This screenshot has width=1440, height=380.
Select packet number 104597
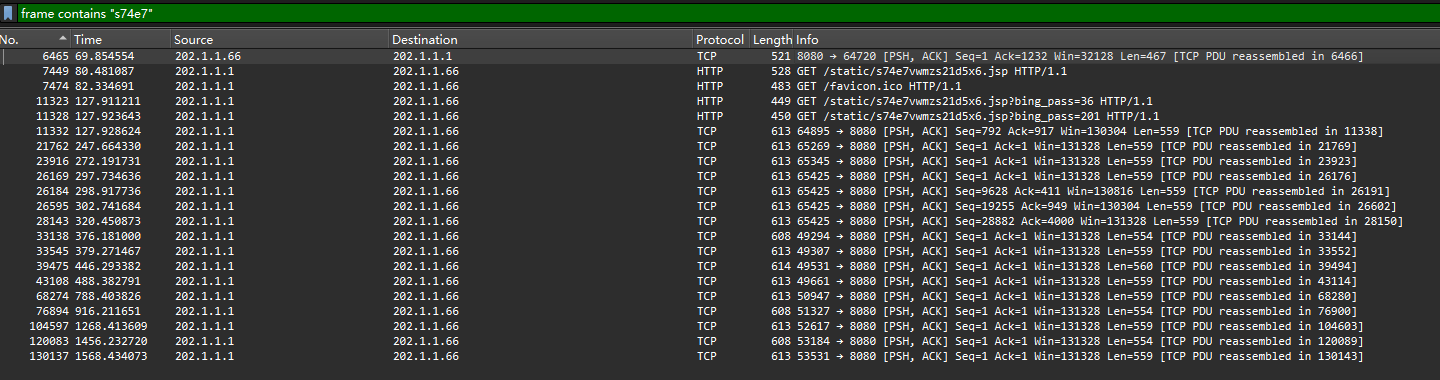pos(720,326)
